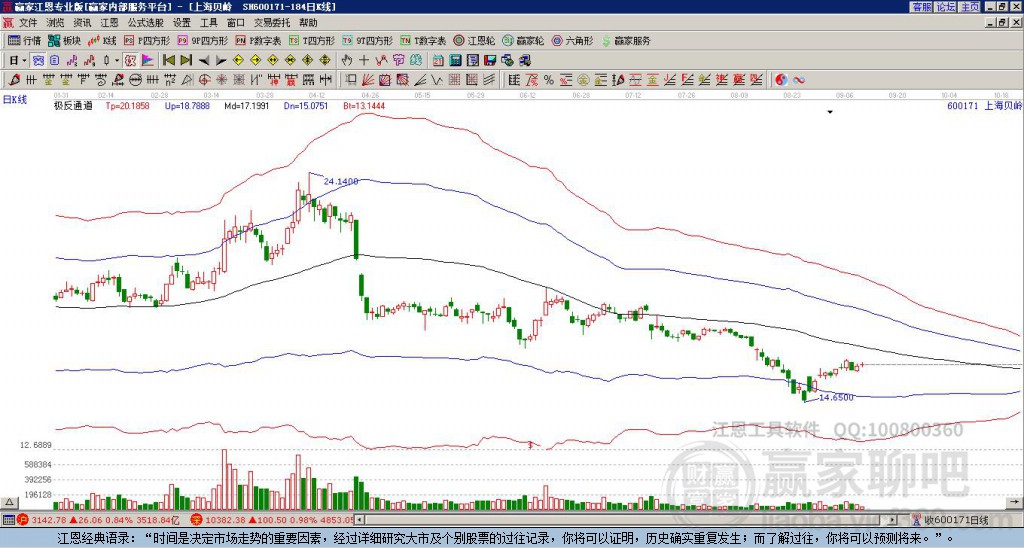Step chart left with black arrow
Screen dimensions: 1024x548
click(204, 61)
